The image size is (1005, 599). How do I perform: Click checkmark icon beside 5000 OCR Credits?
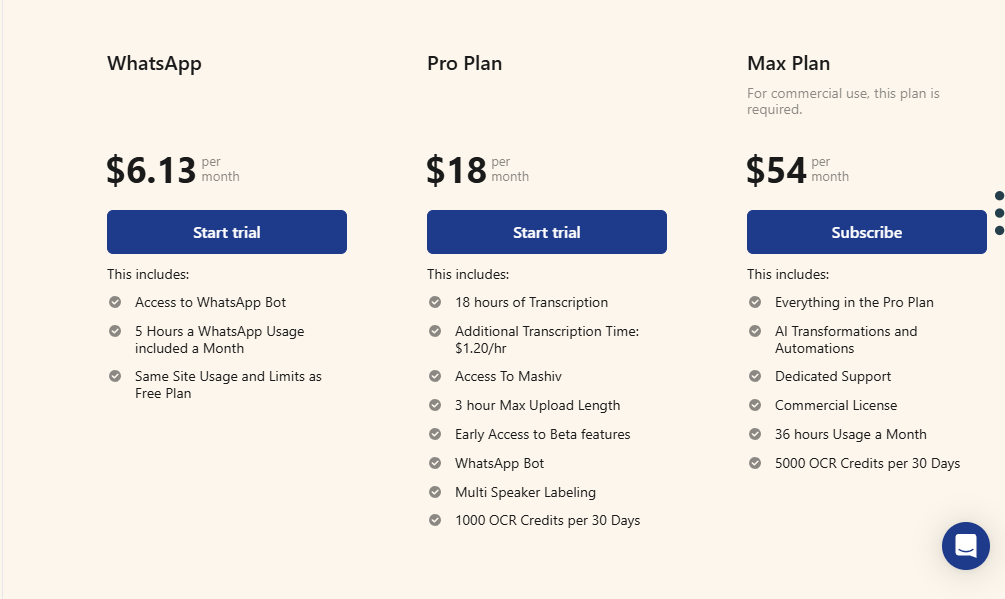pyautogui.click(x=755, y=463)
